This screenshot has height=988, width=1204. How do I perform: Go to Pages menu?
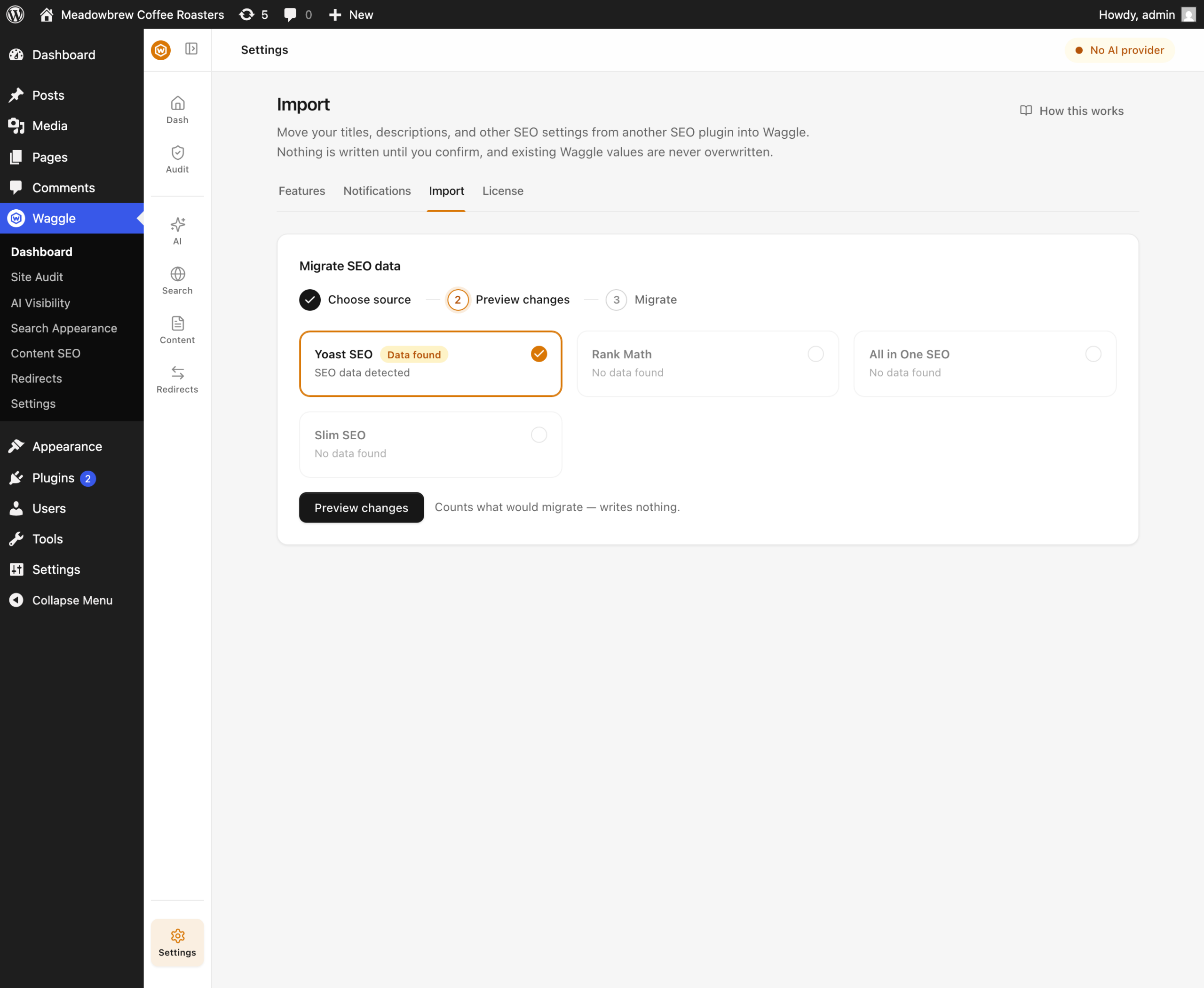72,157
